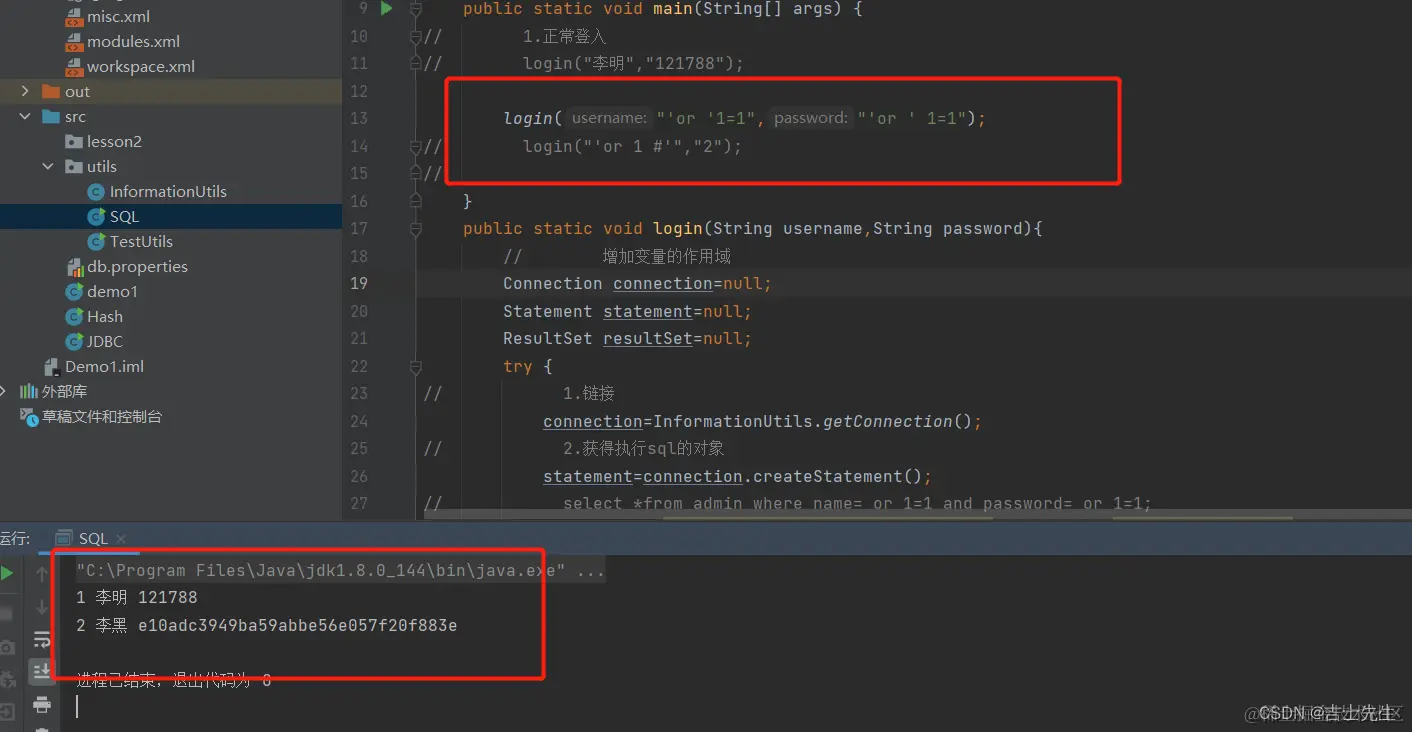This screenshot has width=1412, height=732.
Task: Select the SQL class in the tree
Action: pos(170,216)
